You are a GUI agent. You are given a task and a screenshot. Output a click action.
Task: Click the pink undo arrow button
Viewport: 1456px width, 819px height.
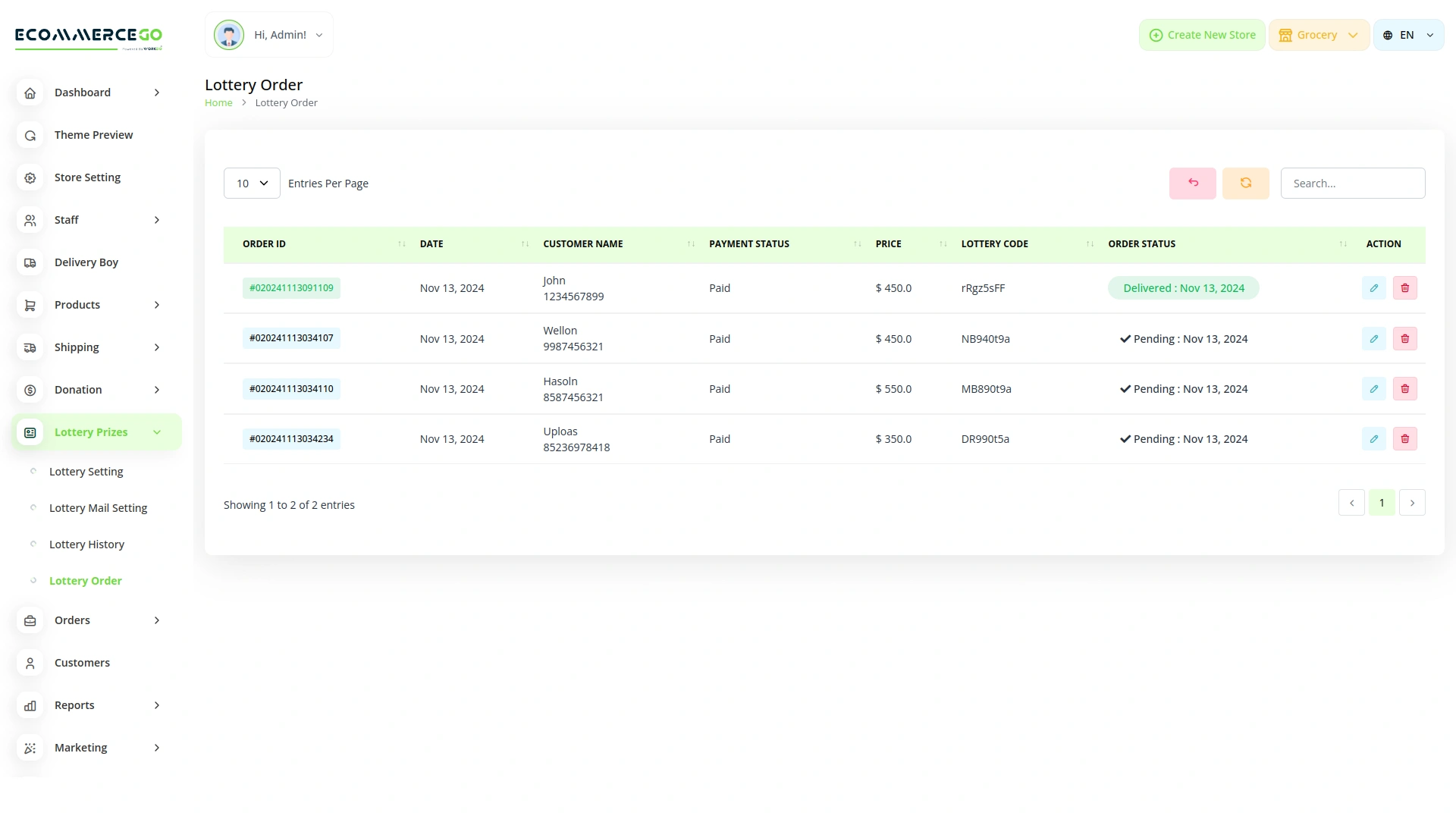(1192, 184)
